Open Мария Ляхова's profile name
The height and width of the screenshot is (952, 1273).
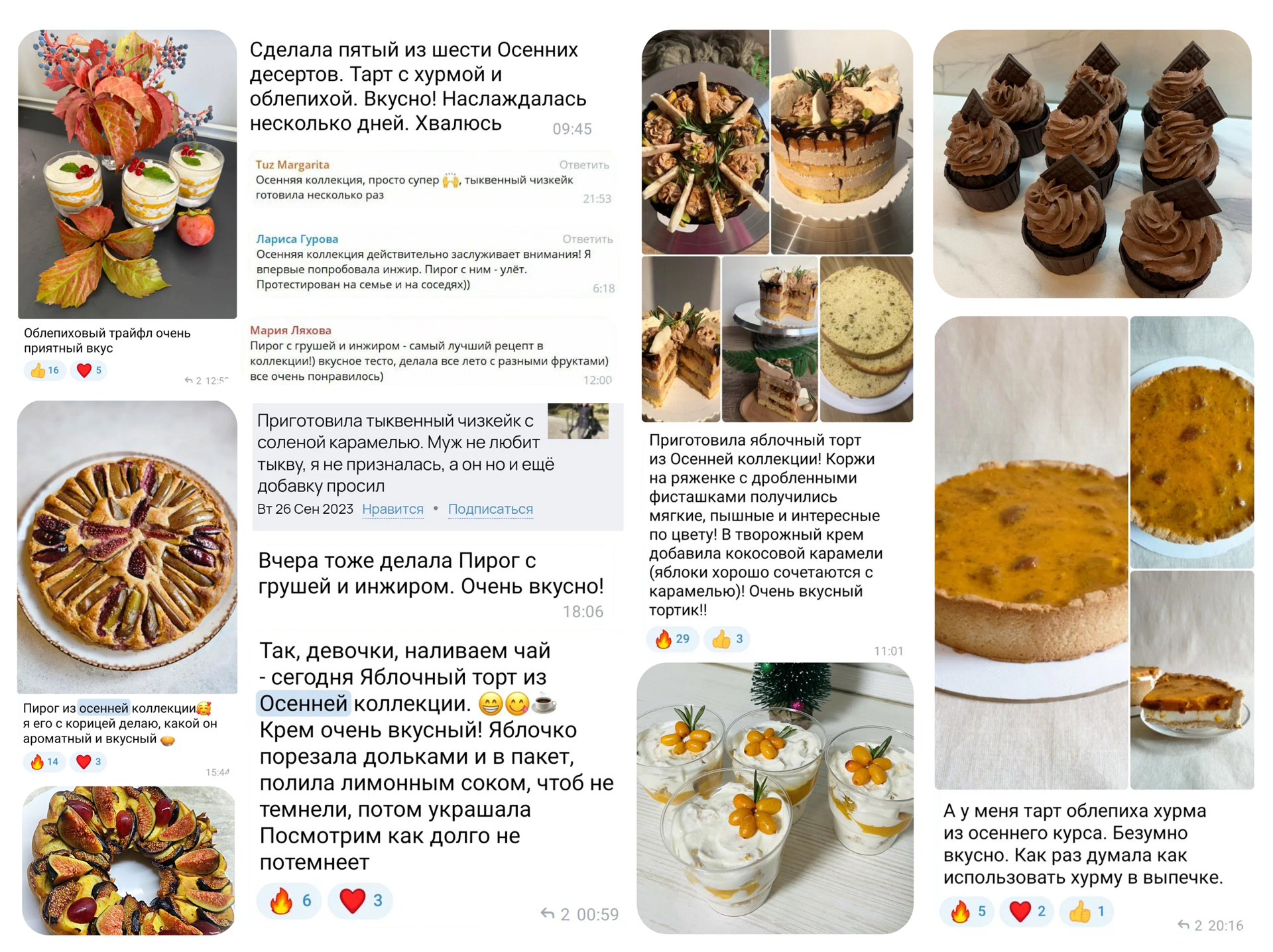(x=290, y=330)
